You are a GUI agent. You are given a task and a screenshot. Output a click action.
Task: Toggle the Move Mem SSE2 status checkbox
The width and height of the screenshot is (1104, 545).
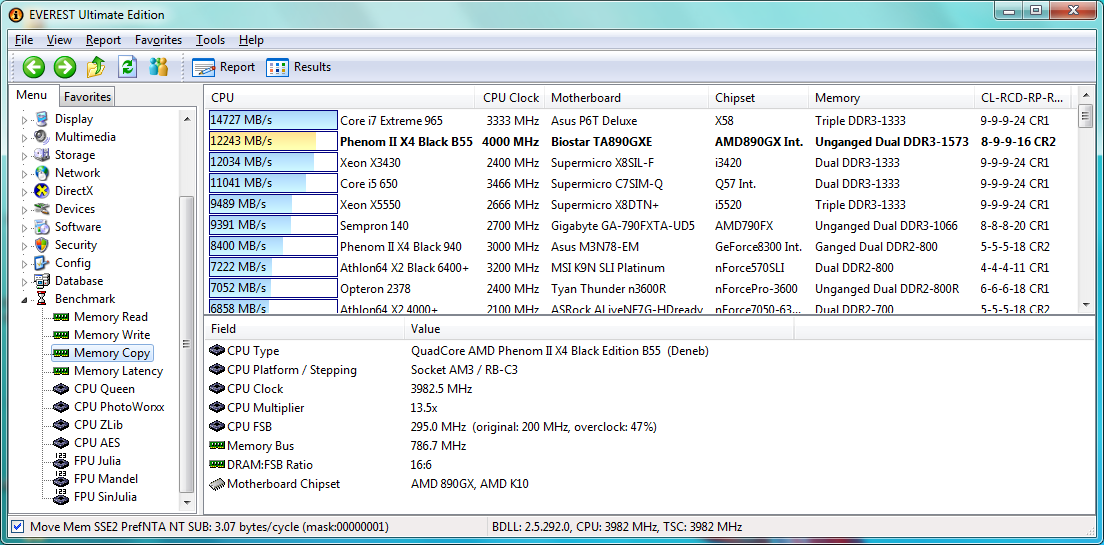[x=18, y=527]
